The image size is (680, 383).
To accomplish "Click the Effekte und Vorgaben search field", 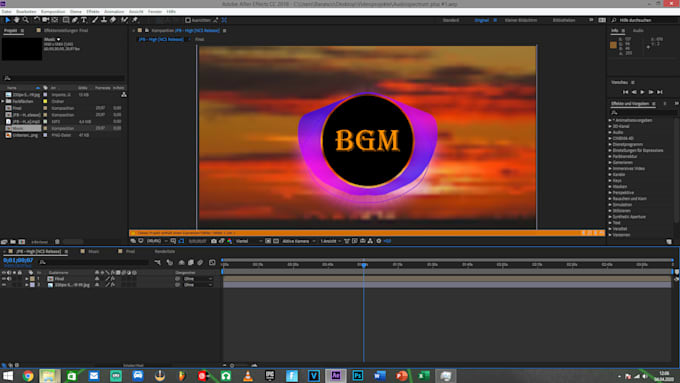I will (644, 112).
